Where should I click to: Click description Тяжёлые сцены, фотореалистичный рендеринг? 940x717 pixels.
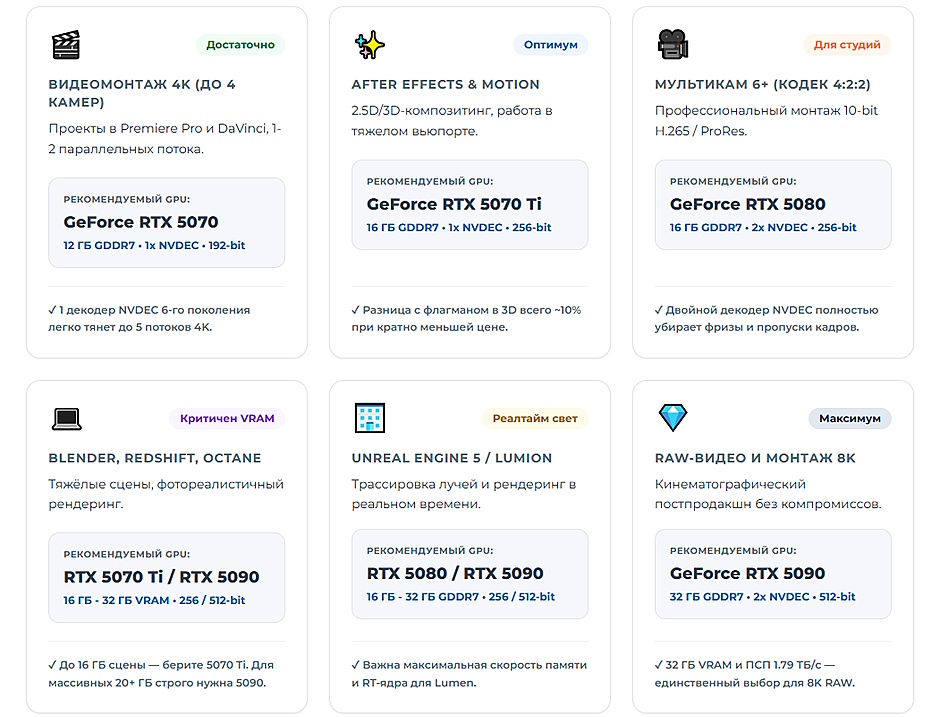click(x=166, y=494)
